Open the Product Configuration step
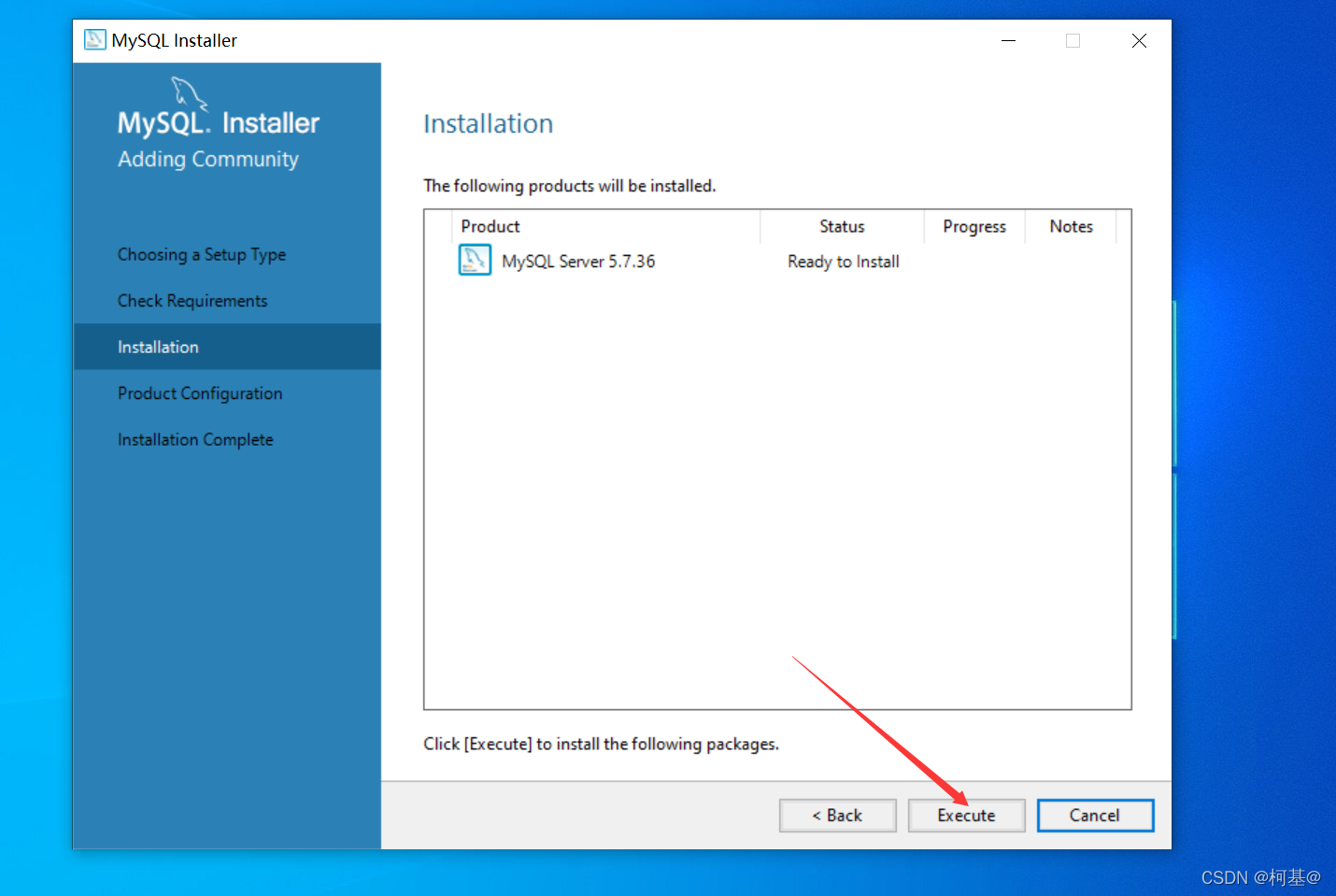Image resolution: width=1336 pixels, height=896 pixels. point(200,393)
